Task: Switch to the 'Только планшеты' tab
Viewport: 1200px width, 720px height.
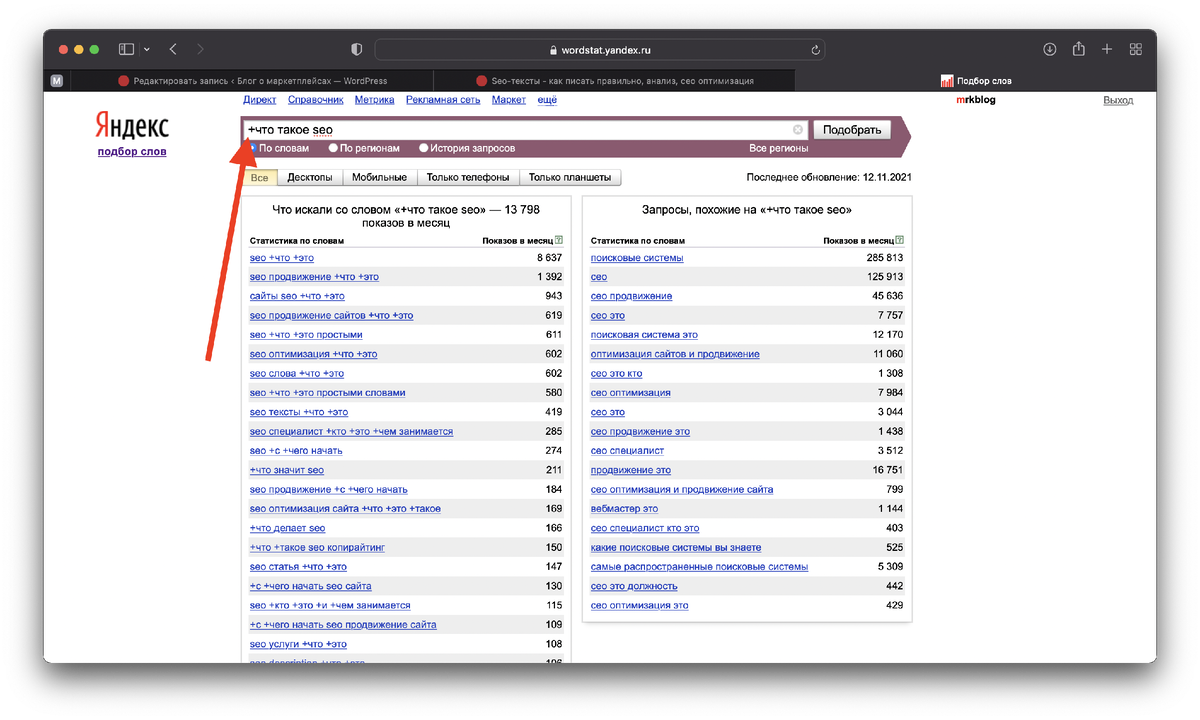Action: pyautogui.click(x=574, y=176)
